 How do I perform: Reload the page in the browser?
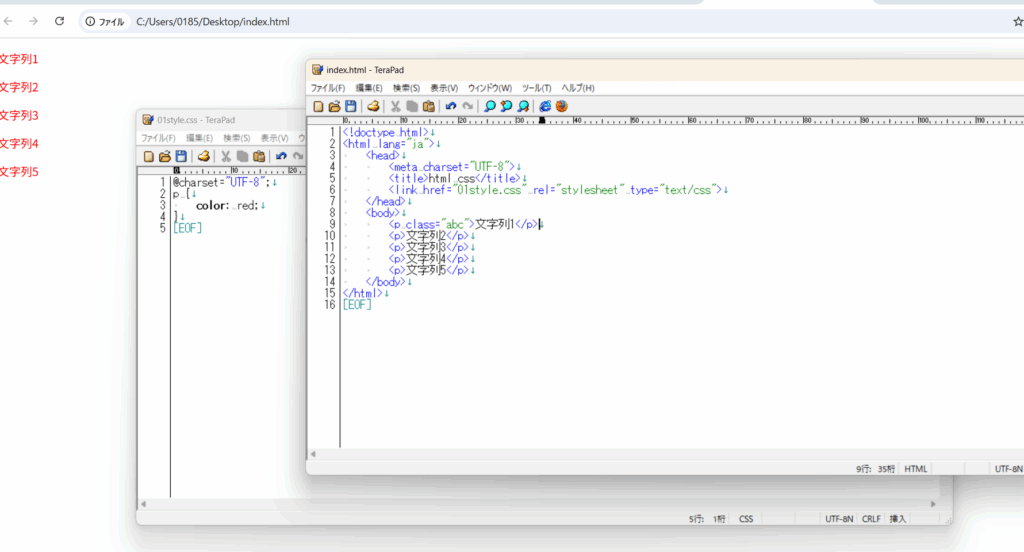[x=59, y=21]
